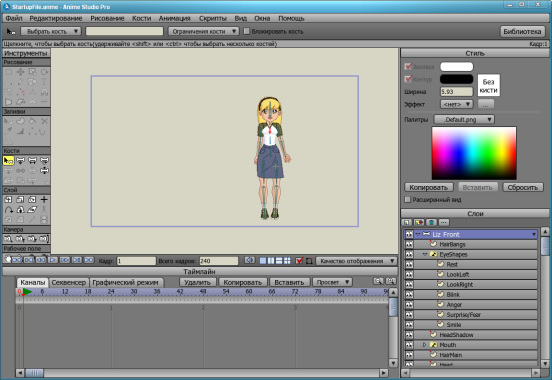This screenshot has height=380, width=552.
Task: Collapse the EyeShapes layer group
Action: (x=425, y=254)
